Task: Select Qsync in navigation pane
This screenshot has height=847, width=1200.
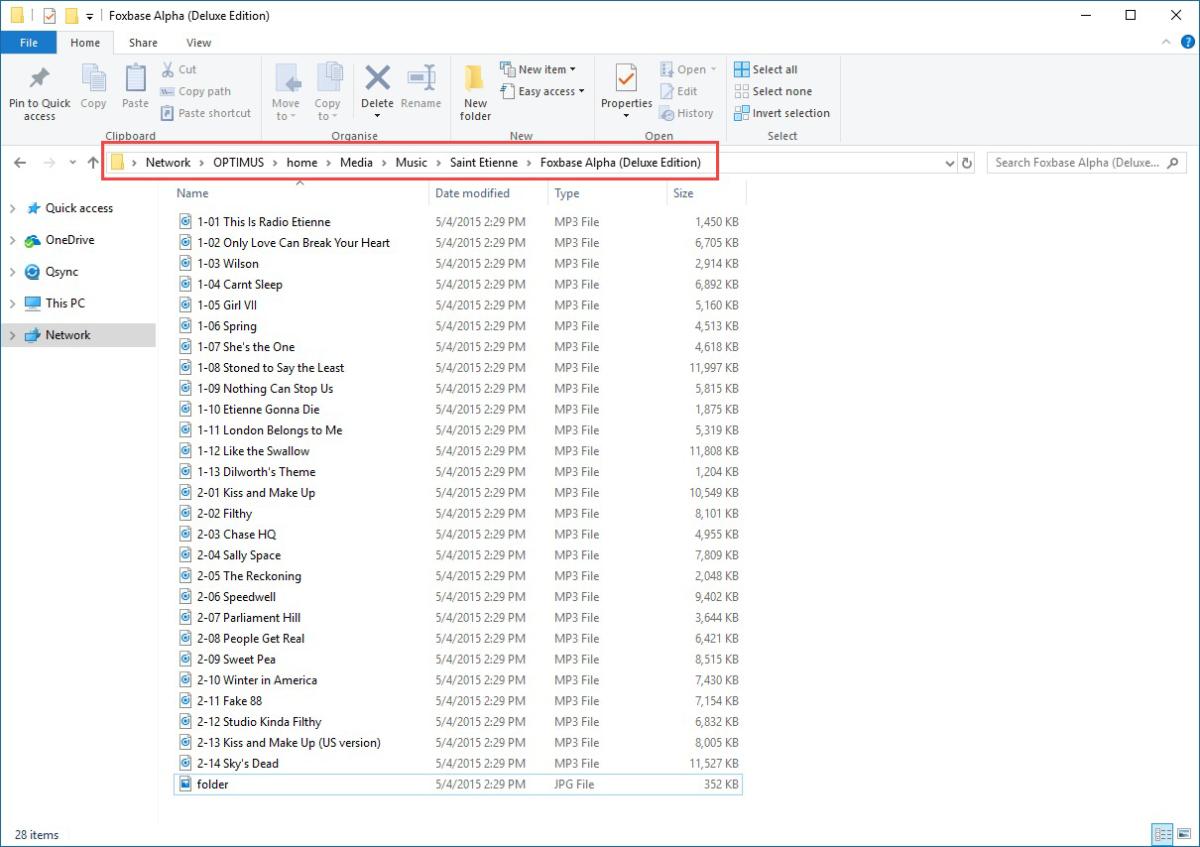Action: point(61,272)
